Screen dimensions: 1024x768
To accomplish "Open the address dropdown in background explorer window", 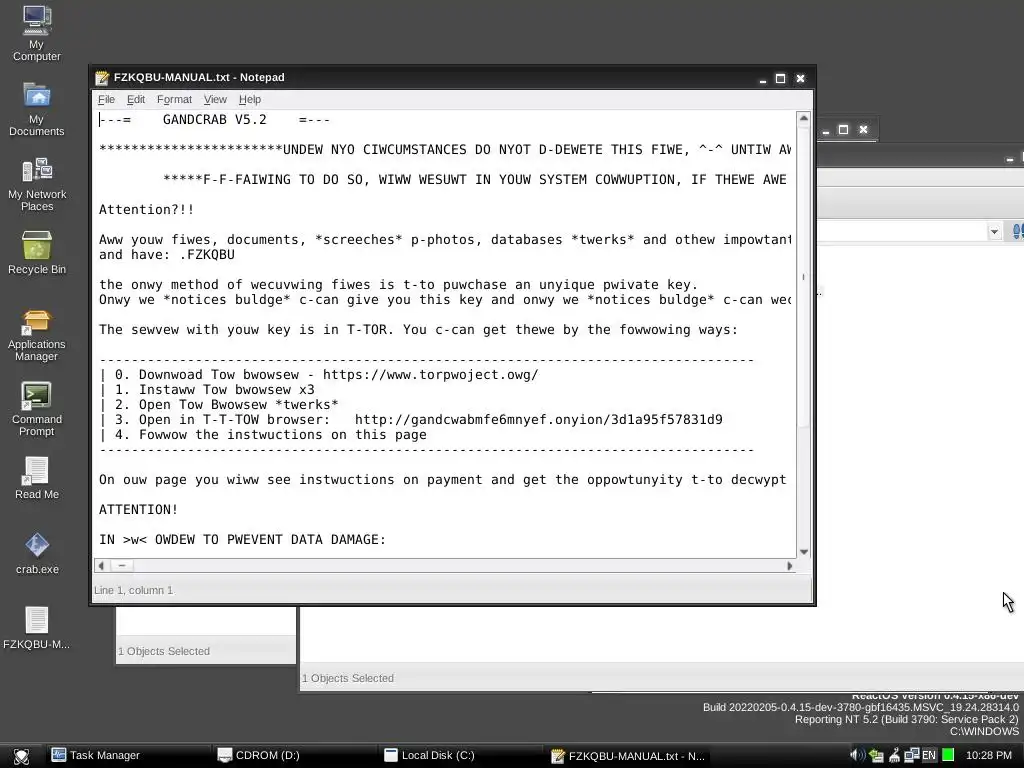I will tap(994, 231).
